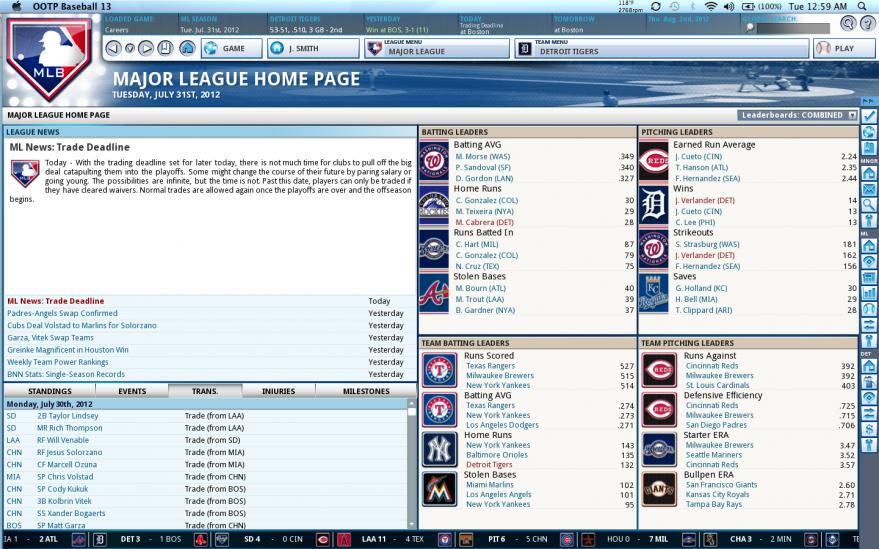Open the J. SMITH manager menu

(313, 48)
